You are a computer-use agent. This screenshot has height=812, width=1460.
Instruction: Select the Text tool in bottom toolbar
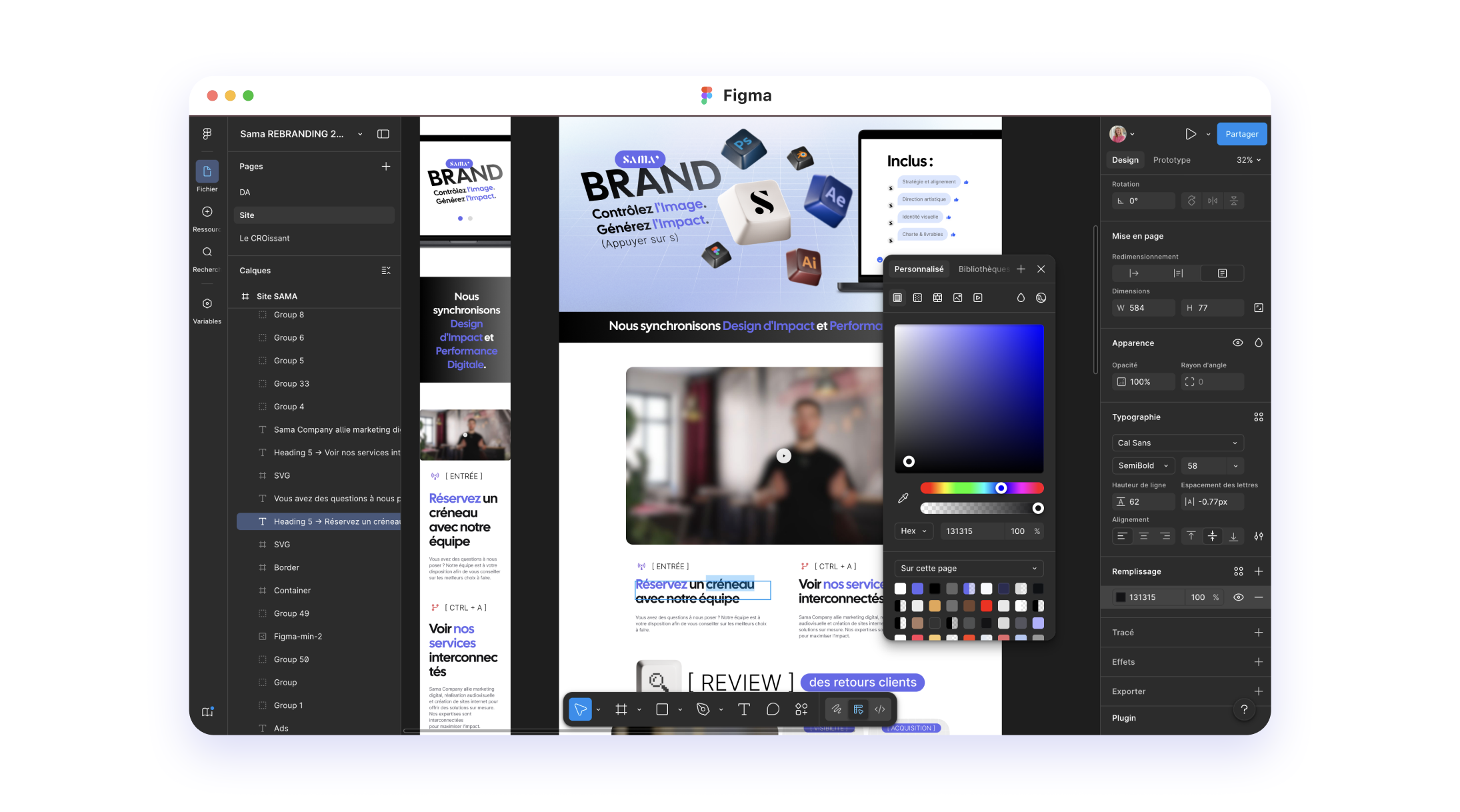(x=743, y=709)
